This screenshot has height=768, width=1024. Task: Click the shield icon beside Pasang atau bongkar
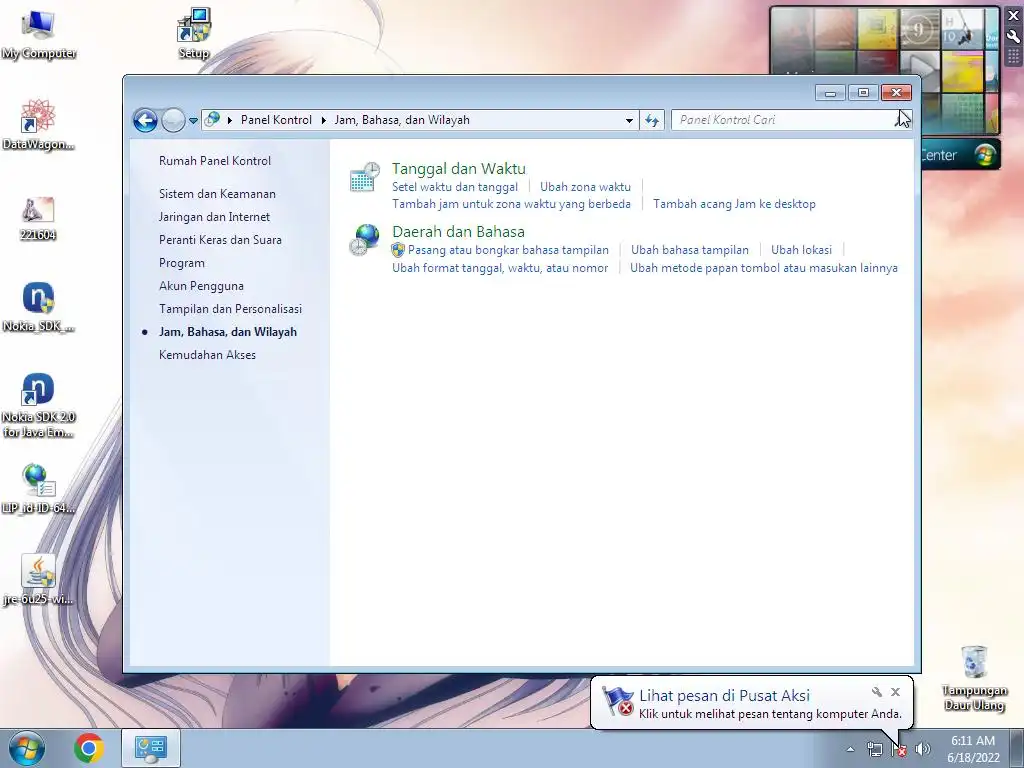[398, 250]
